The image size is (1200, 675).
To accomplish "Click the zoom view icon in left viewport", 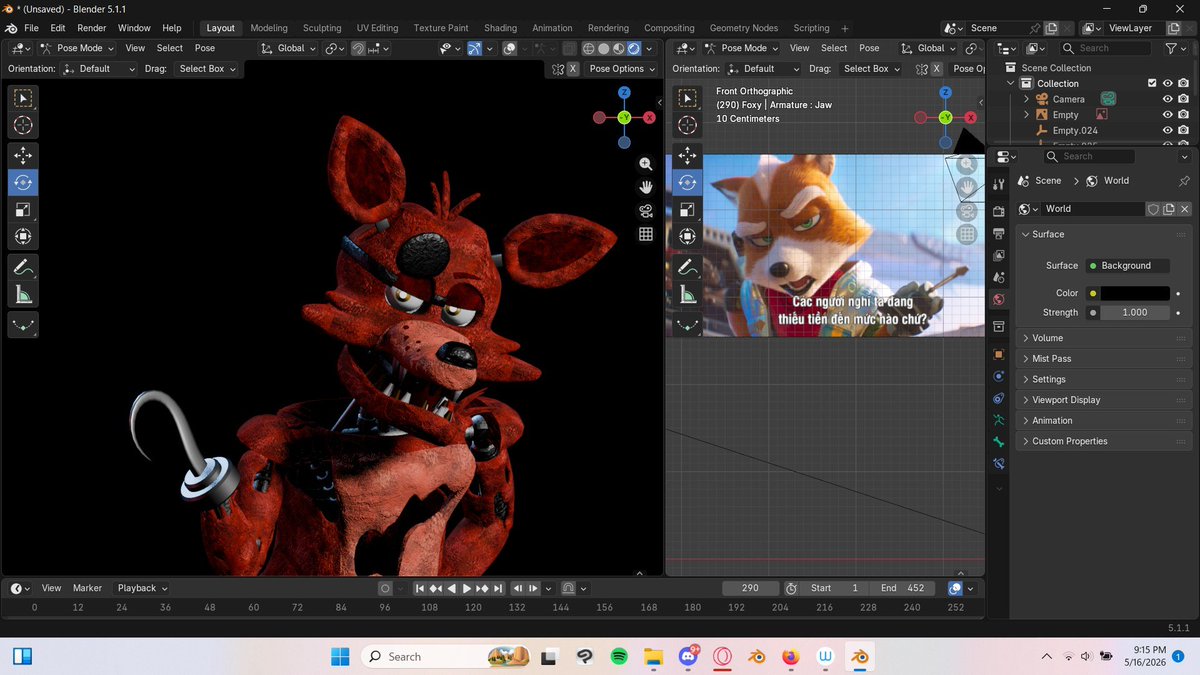I will click(x=646, y=164).
